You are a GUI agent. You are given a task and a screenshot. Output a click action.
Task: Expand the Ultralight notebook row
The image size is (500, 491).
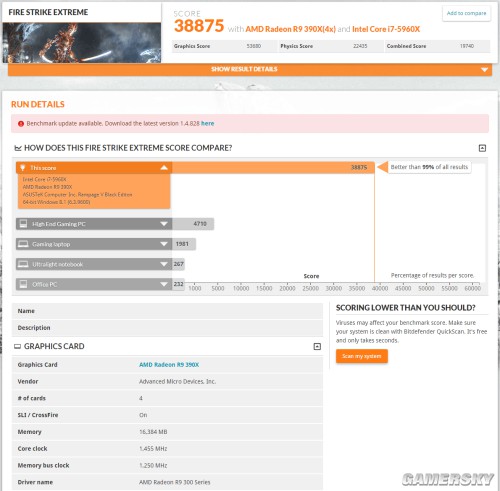[164, 264]
